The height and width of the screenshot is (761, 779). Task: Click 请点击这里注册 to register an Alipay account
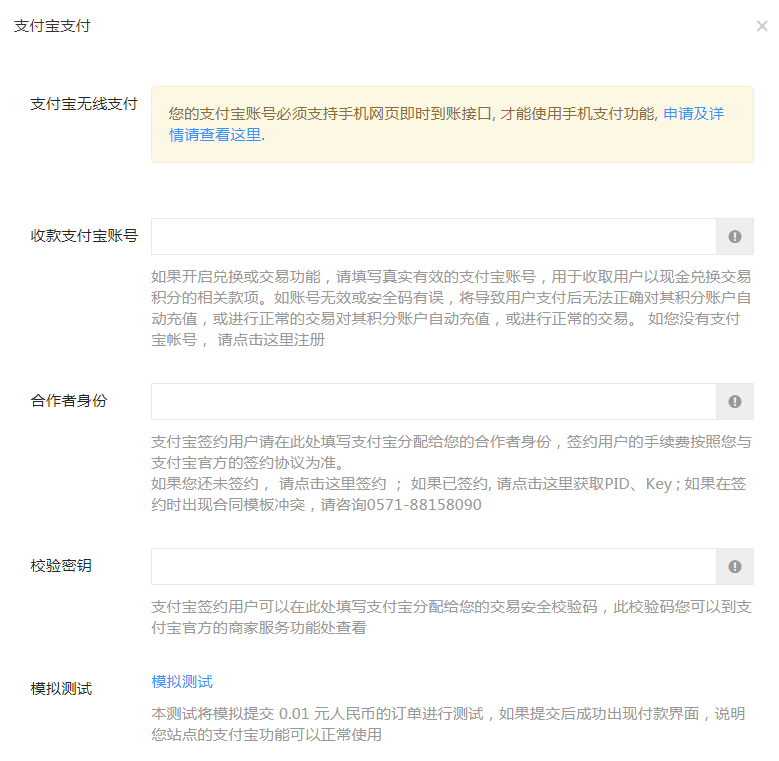271,340
